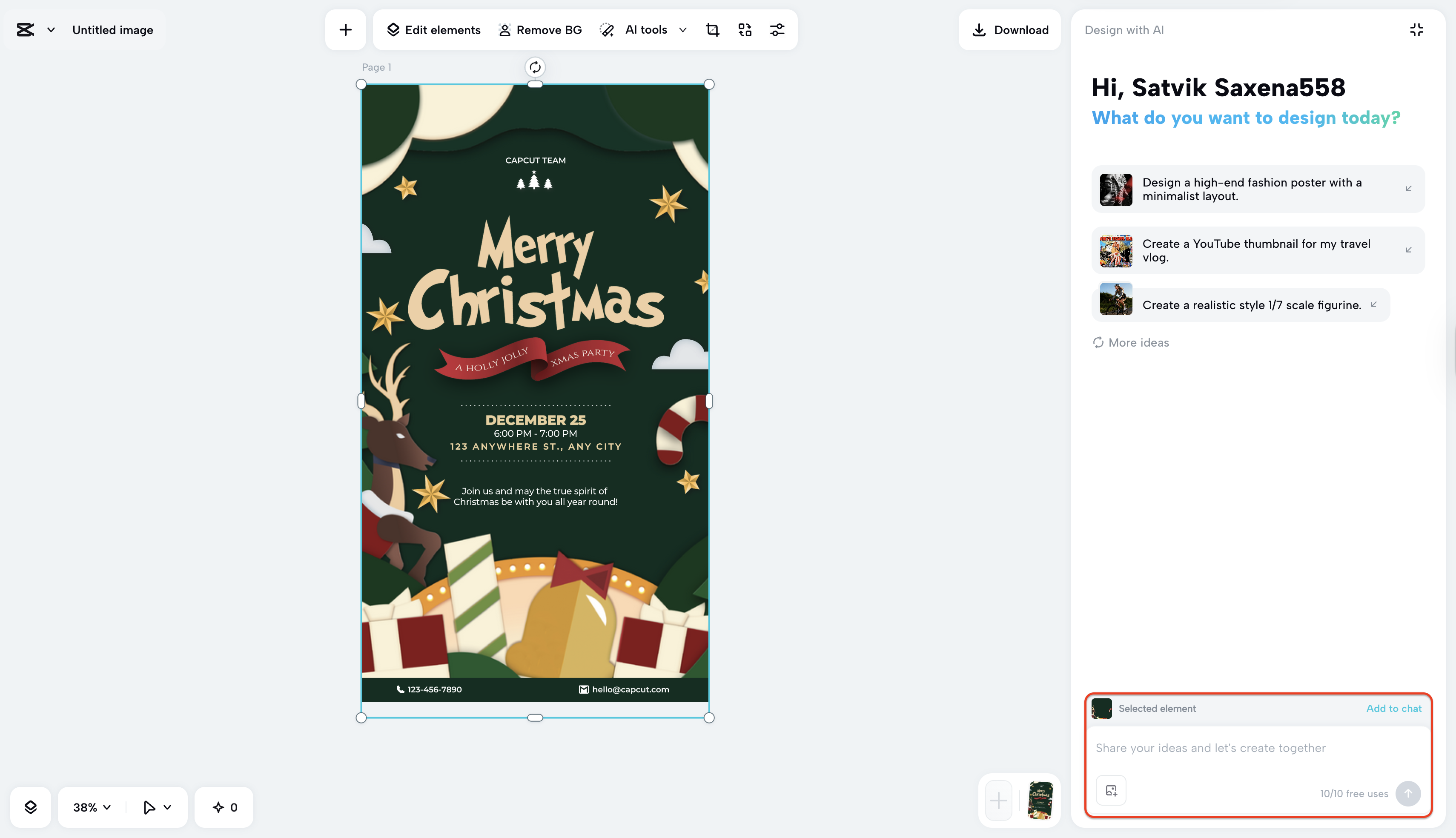The height and width of the screenshot is (838, 1456).
Task: Click the upload image icon in chat
Action: pyautogui.click(x=1111, y=791)
